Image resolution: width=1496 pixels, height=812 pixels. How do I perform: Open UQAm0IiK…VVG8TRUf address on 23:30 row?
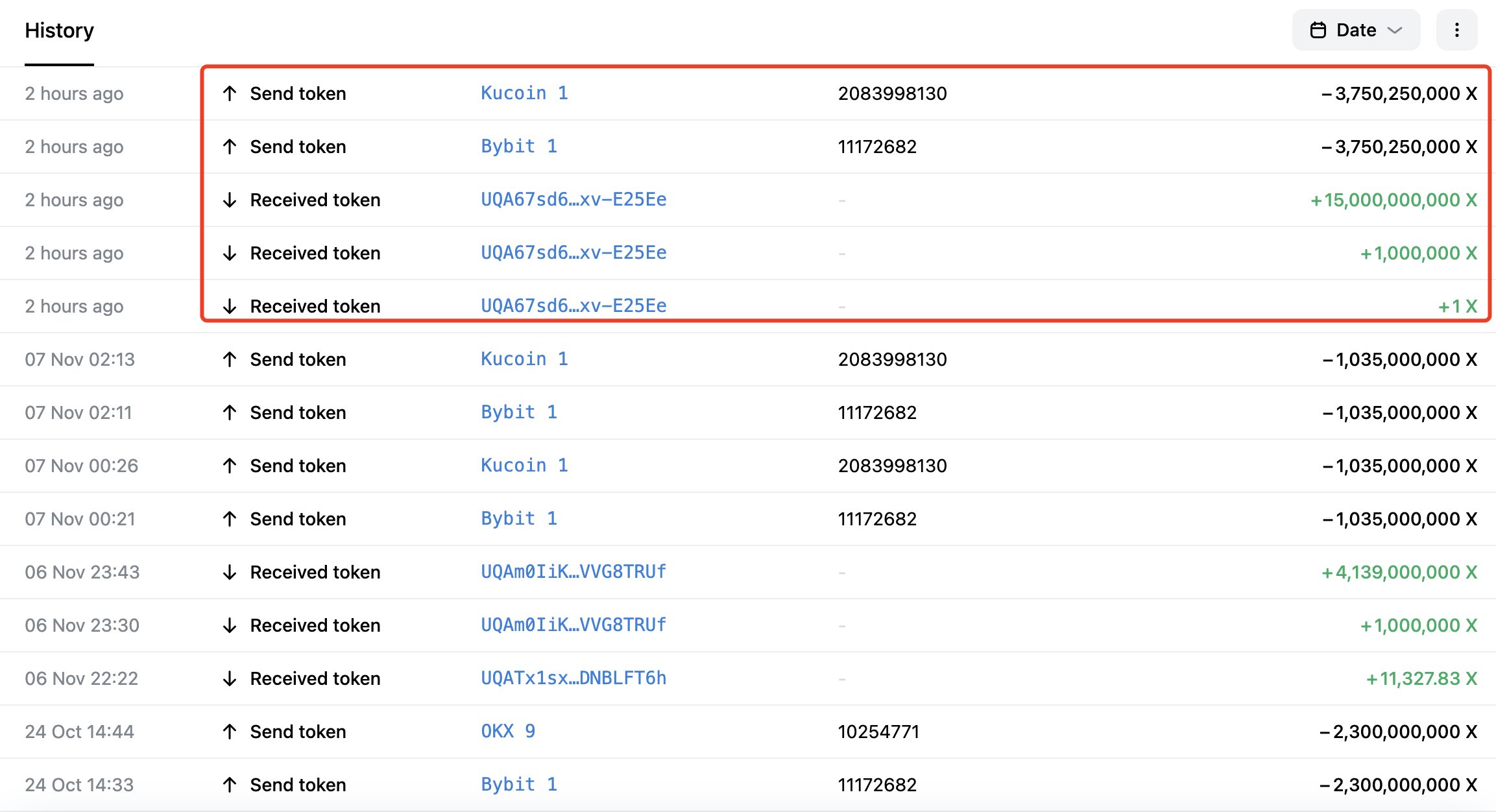click(x=573, y=625)
